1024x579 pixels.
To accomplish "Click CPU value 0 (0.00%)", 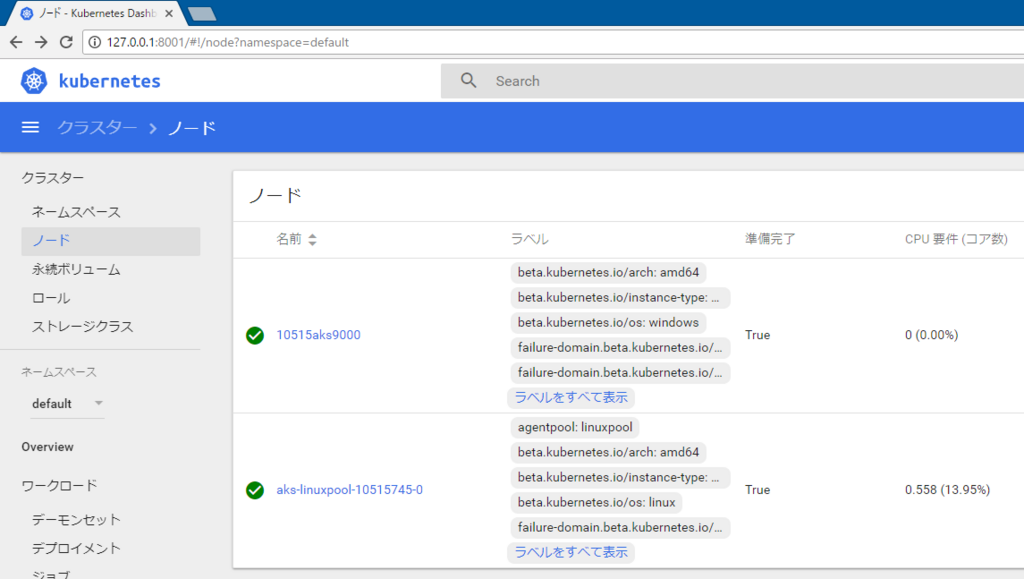I will click(931, 335).
